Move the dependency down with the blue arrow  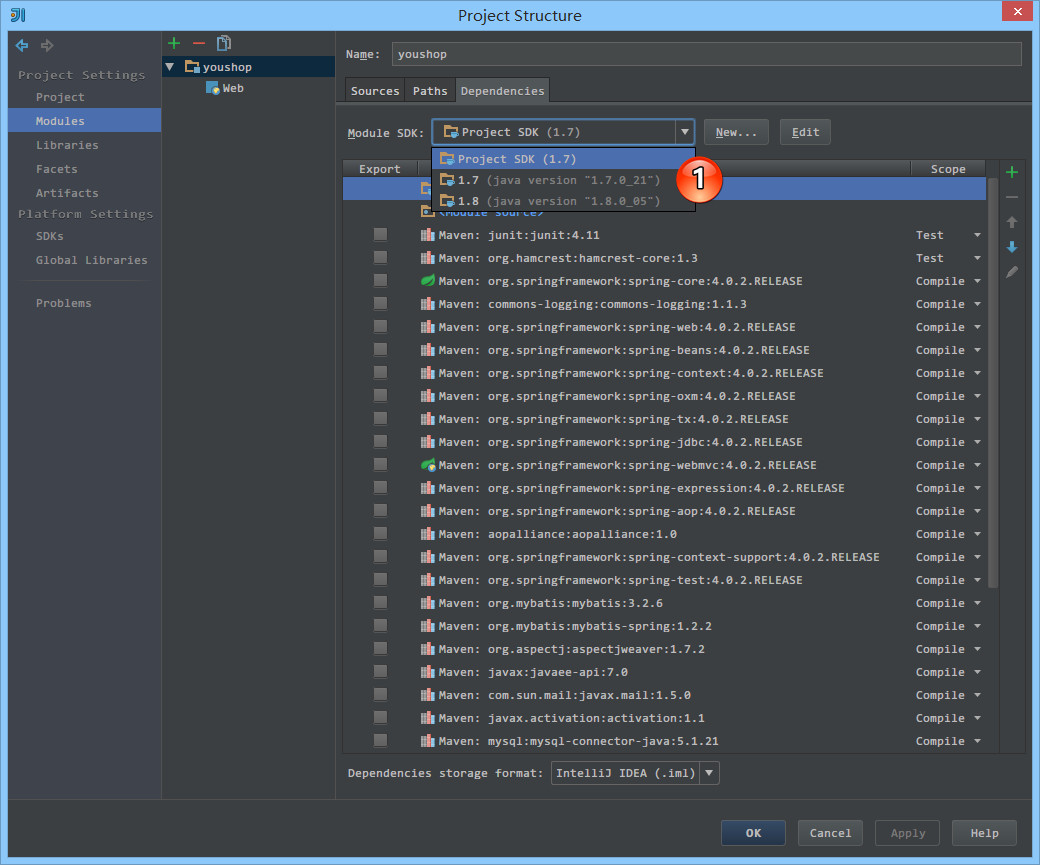point(1012,247)
